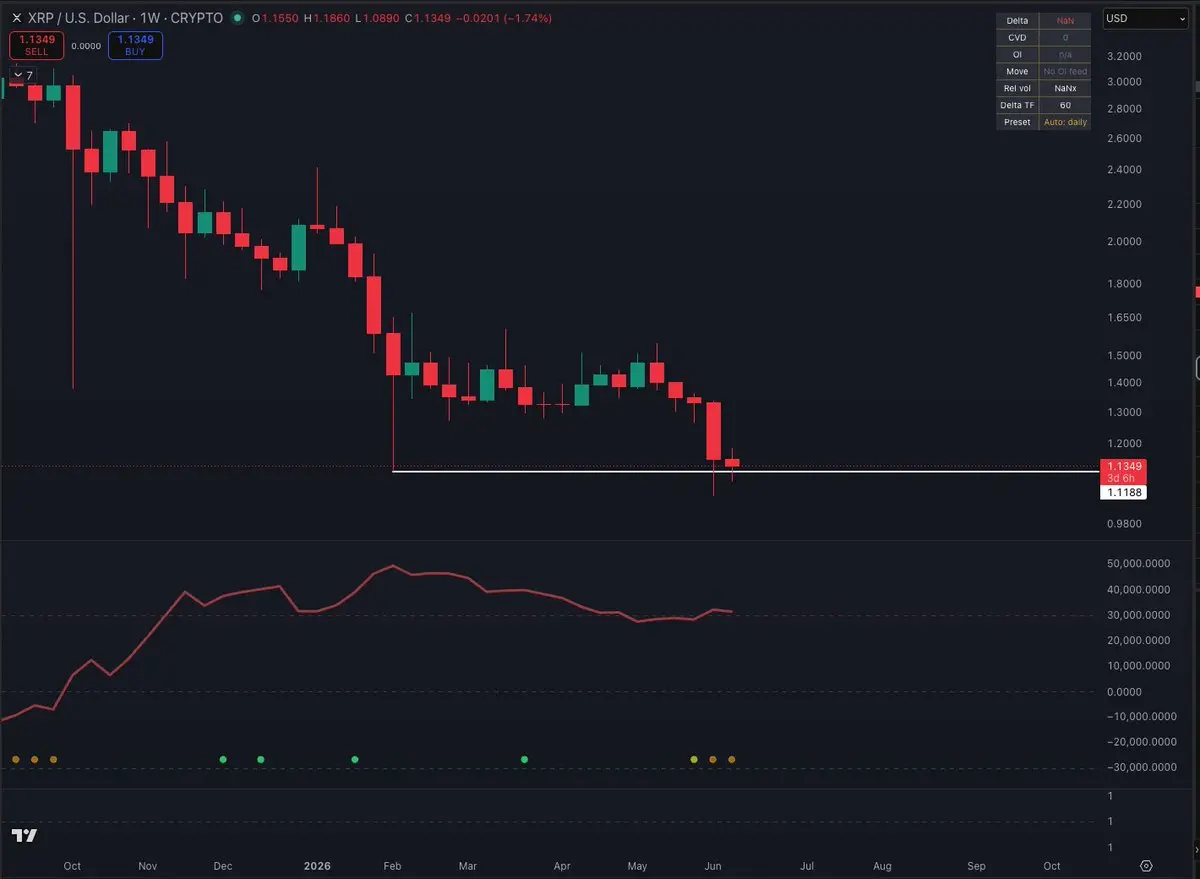Image resolution: width=1200 pixels, height=879 pixels.
Task: Click the Jun label on time axis
Action: click(714, 865)
